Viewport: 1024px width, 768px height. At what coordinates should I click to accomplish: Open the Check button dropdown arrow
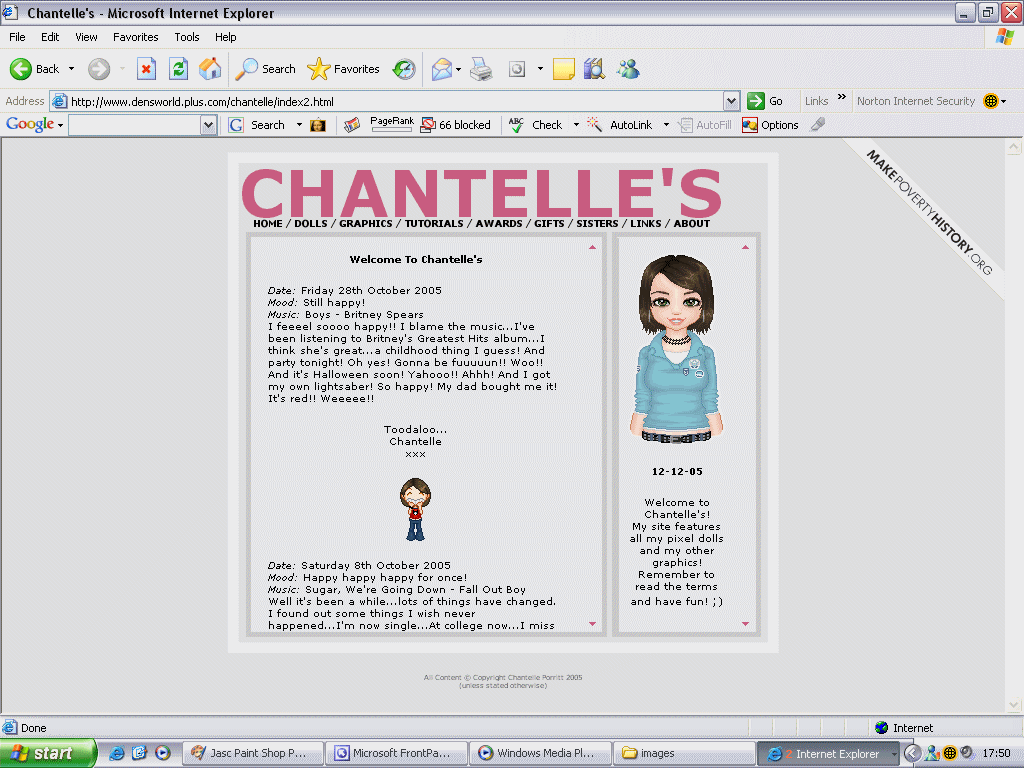tap(576, 125)
